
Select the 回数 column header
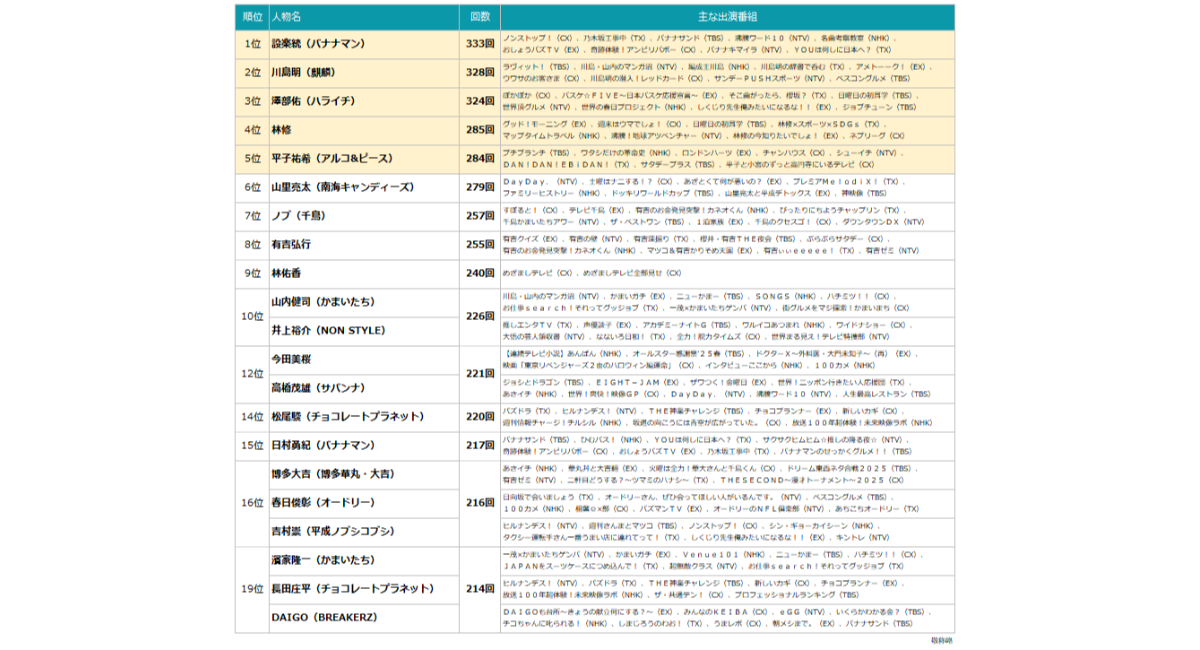pyautogui.click(x=480, y=17)
